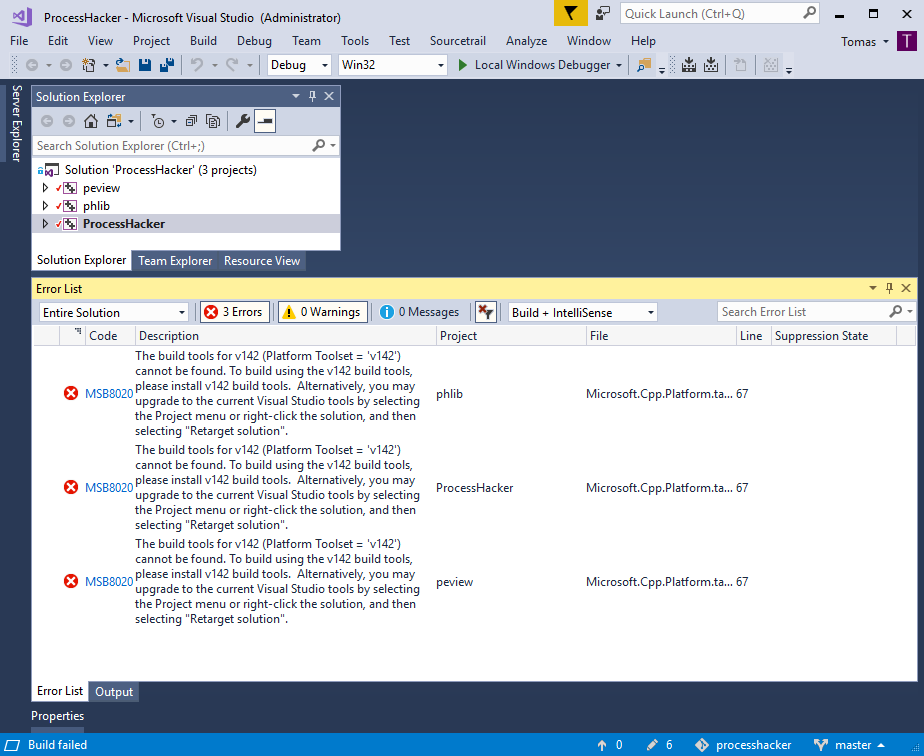The image size is (924, 756).
Task: Open Entire Solution scope dropdown
Action: tap(113, 312)
